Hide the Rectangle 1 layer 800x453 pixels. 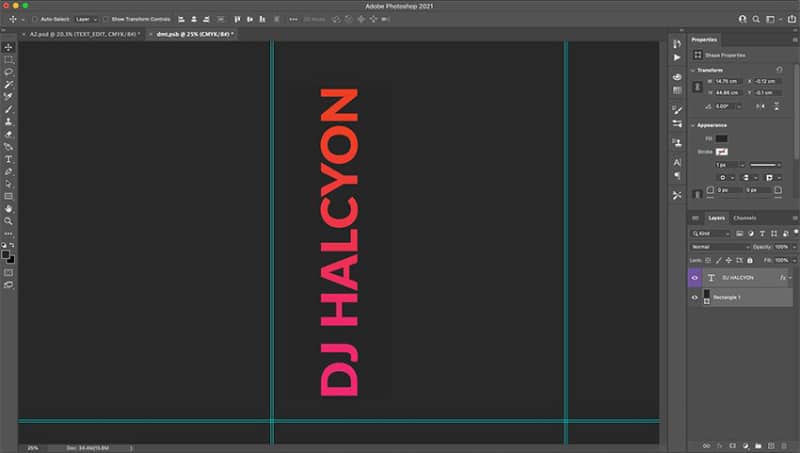point(694,297)
